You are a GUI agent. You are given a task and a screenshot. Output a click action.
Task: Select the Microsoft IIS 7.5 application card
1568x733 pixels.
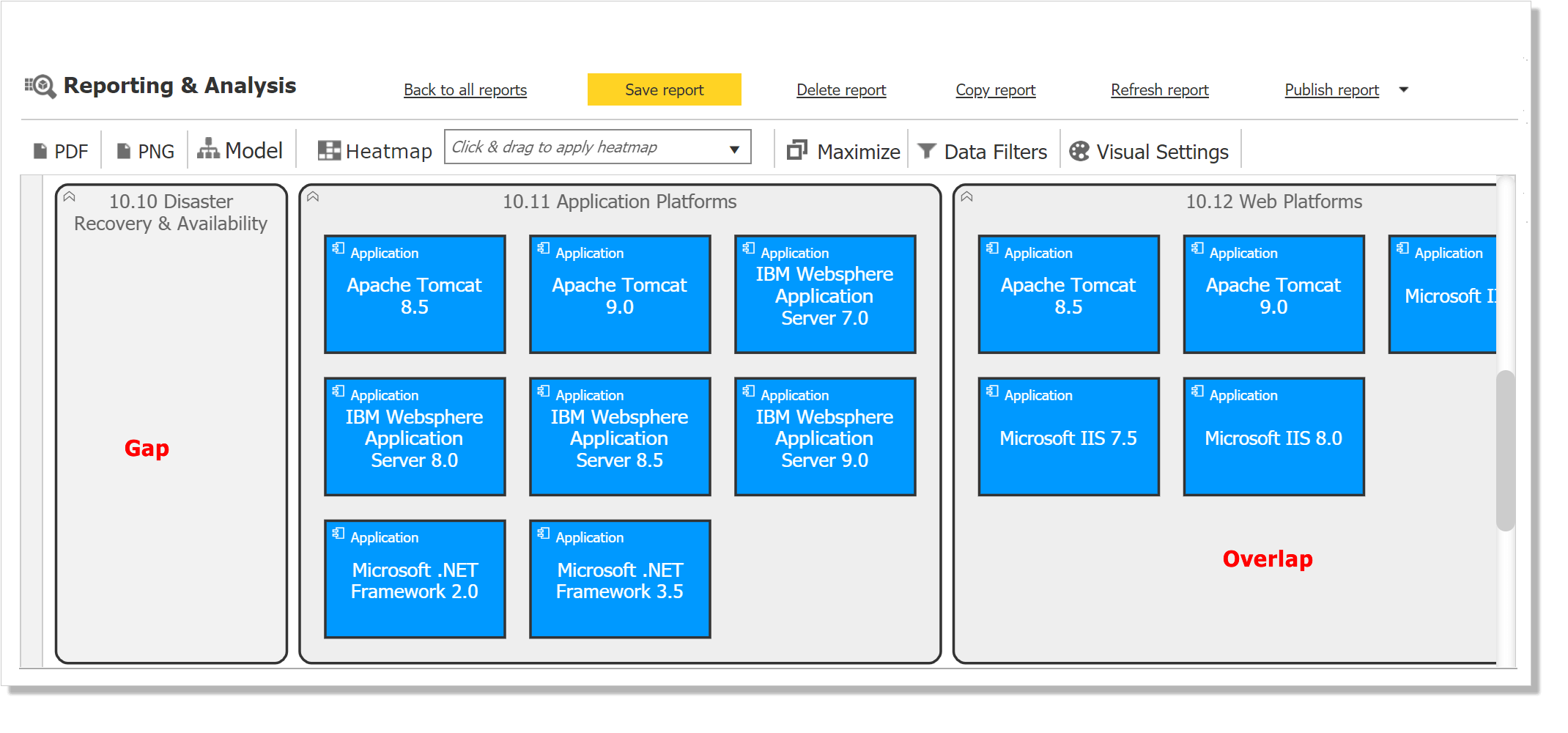1069,436
